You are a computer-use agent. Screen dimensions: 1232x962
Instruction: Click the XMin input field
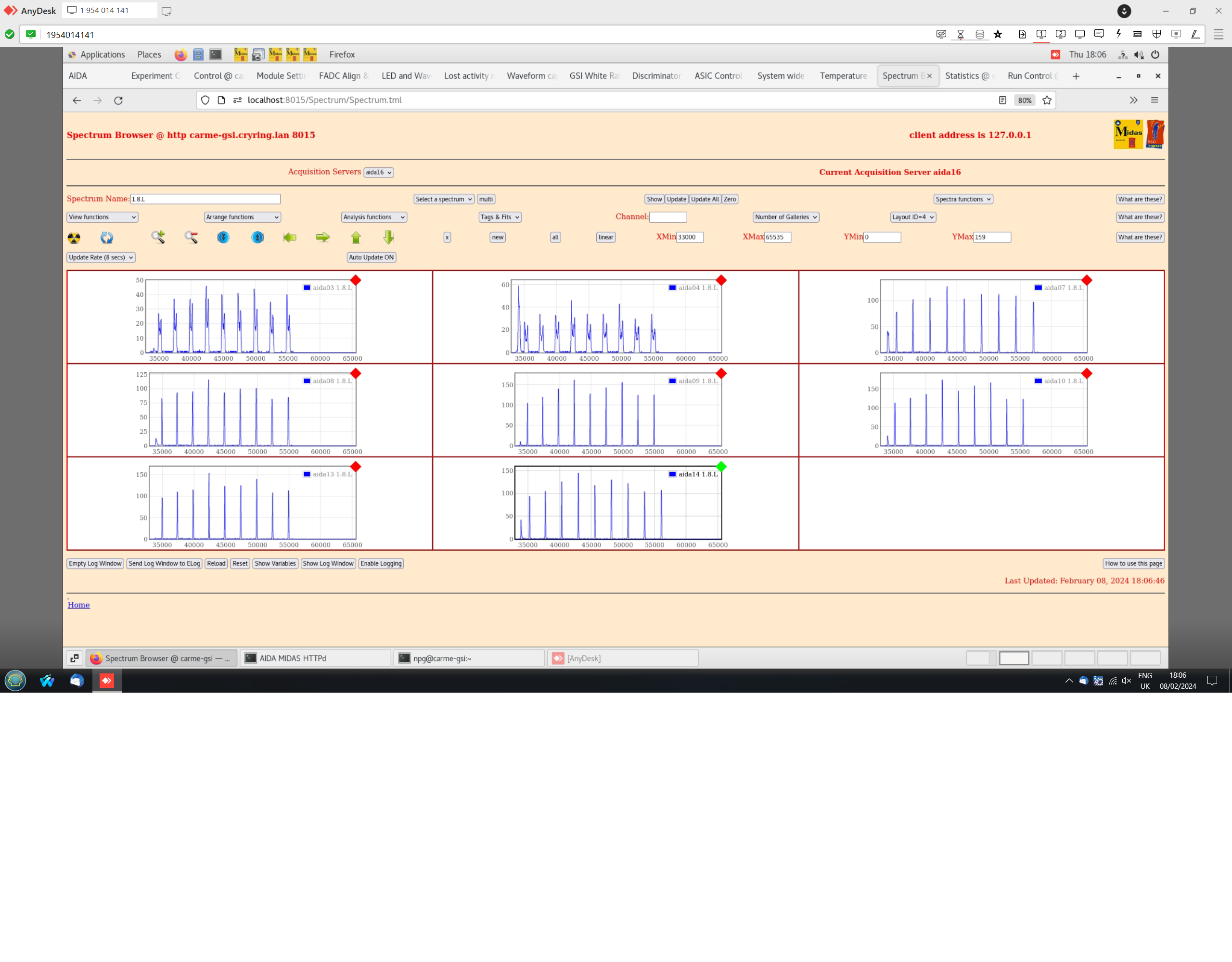[x=689, y=238]
